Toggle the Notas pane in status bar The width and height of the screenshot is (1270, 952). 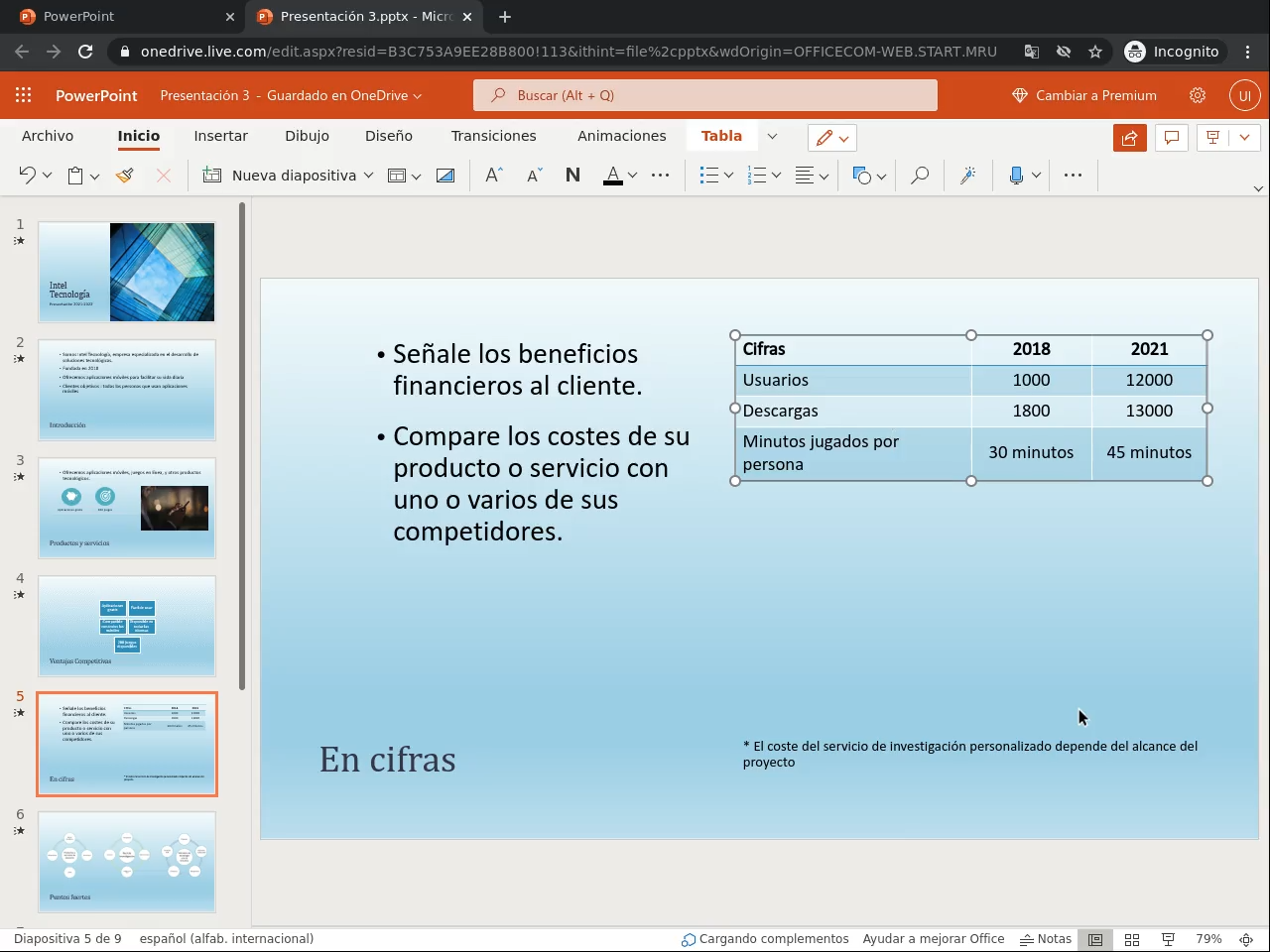coord(1046,939)
